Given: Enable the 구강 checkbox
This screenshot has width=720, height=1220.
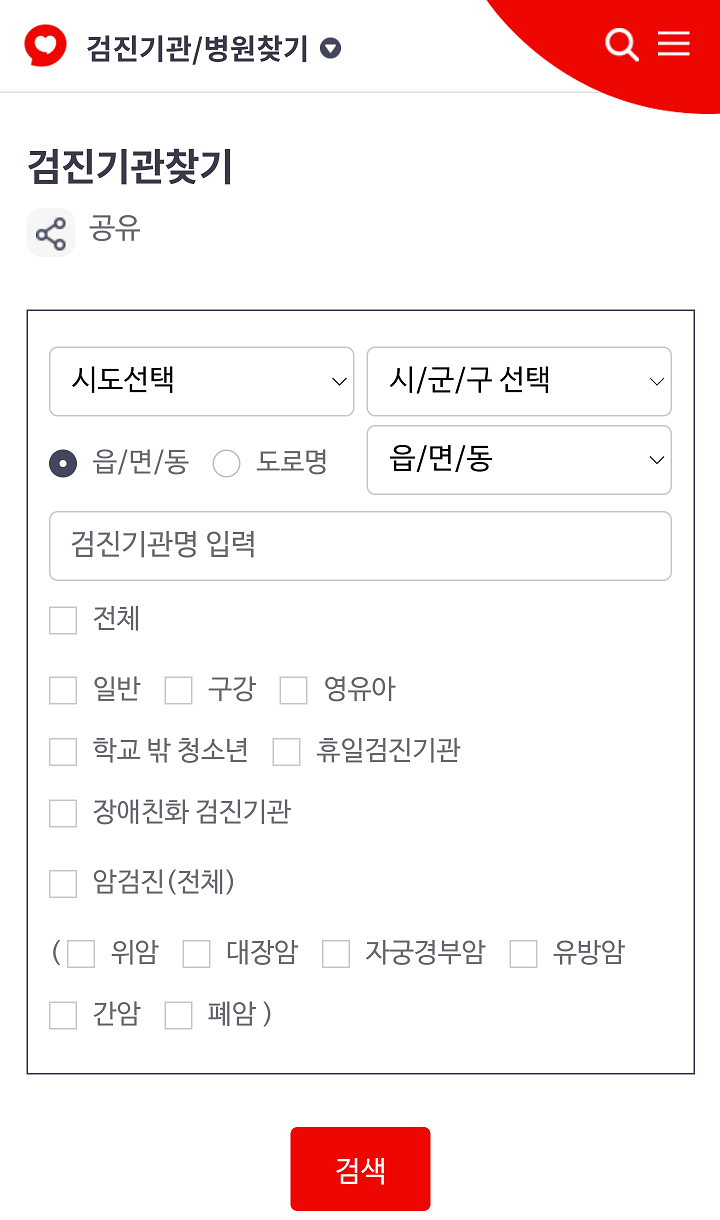Looking at the screenshot, I should (x=178, y=690).
